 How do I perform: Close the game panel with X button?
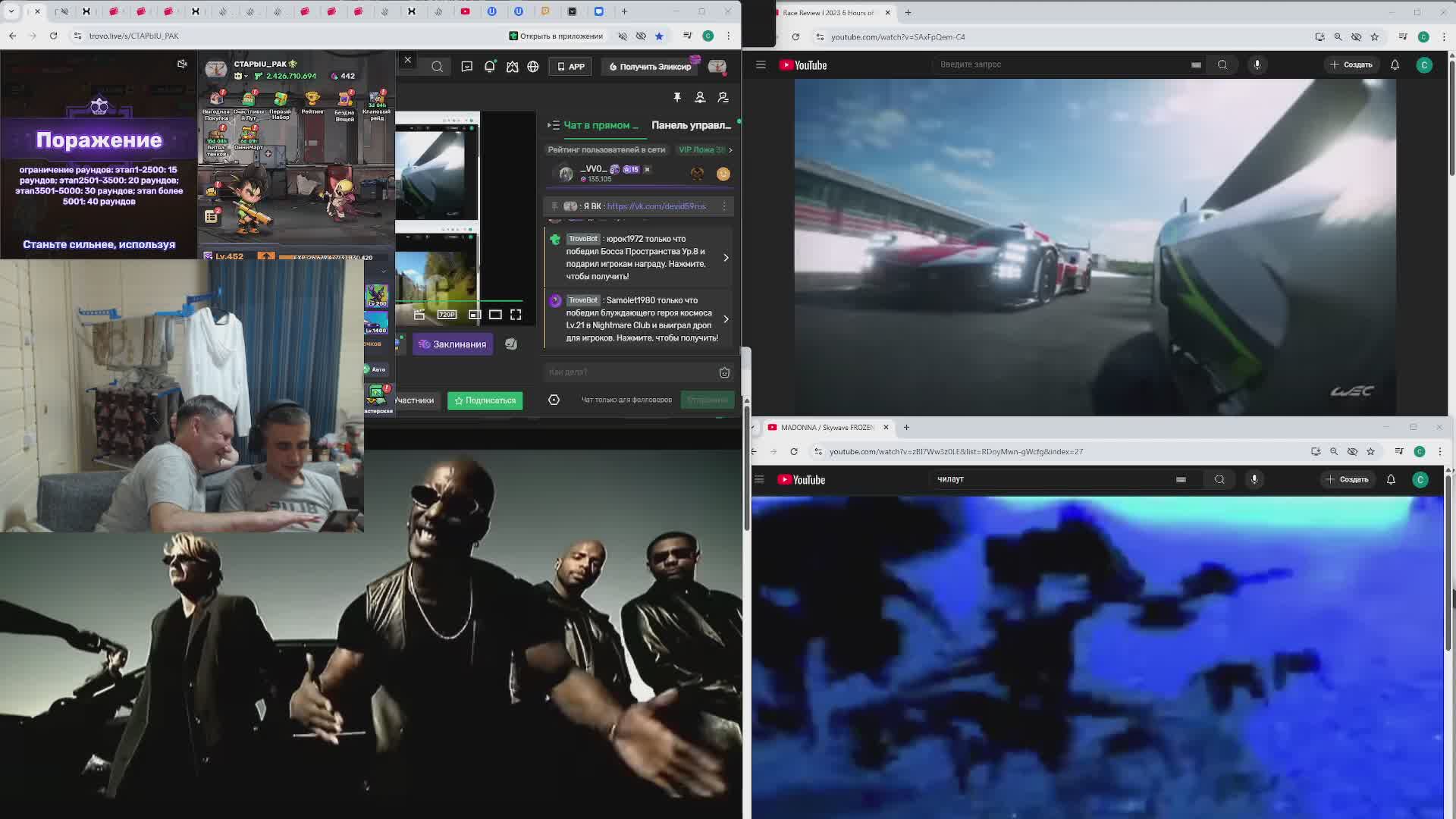[x=408, y=60]
